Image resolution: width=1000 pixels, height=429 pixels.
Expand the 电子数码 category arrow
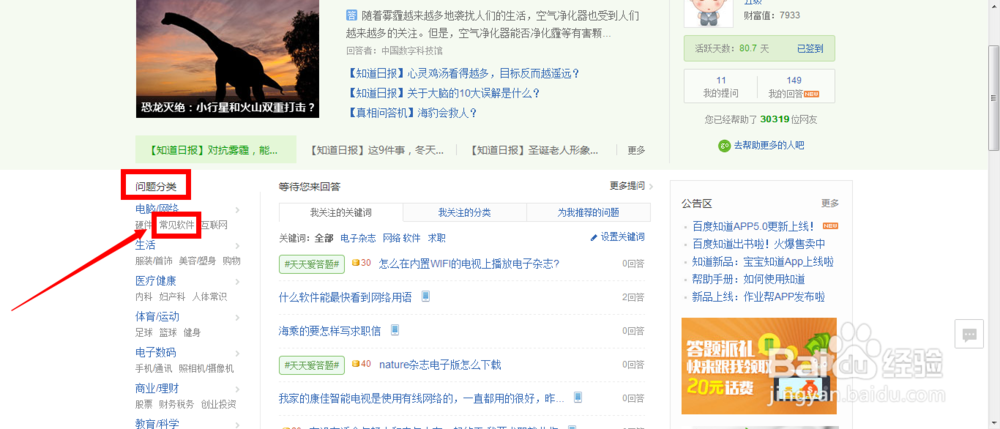pyautogui.click(x=237, y=353)
